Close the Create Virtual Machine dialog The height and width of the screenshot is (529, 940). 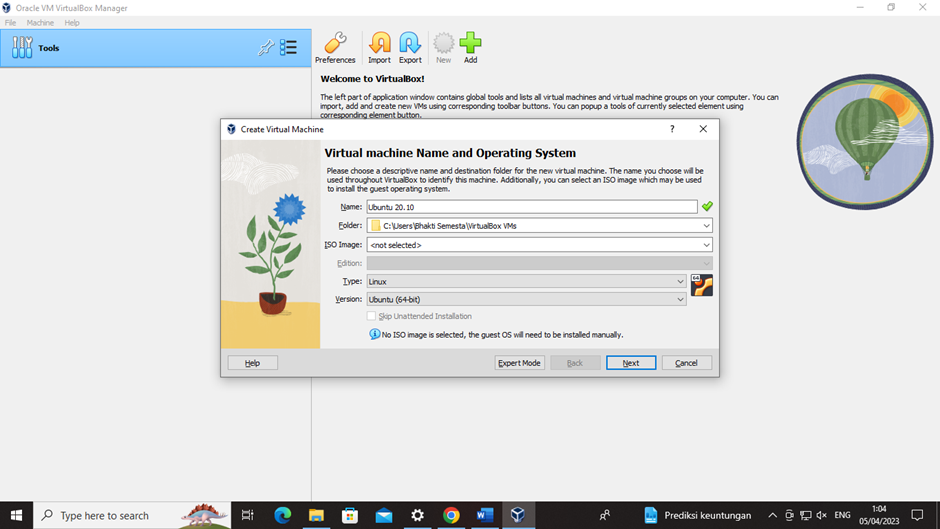(703, 129)
